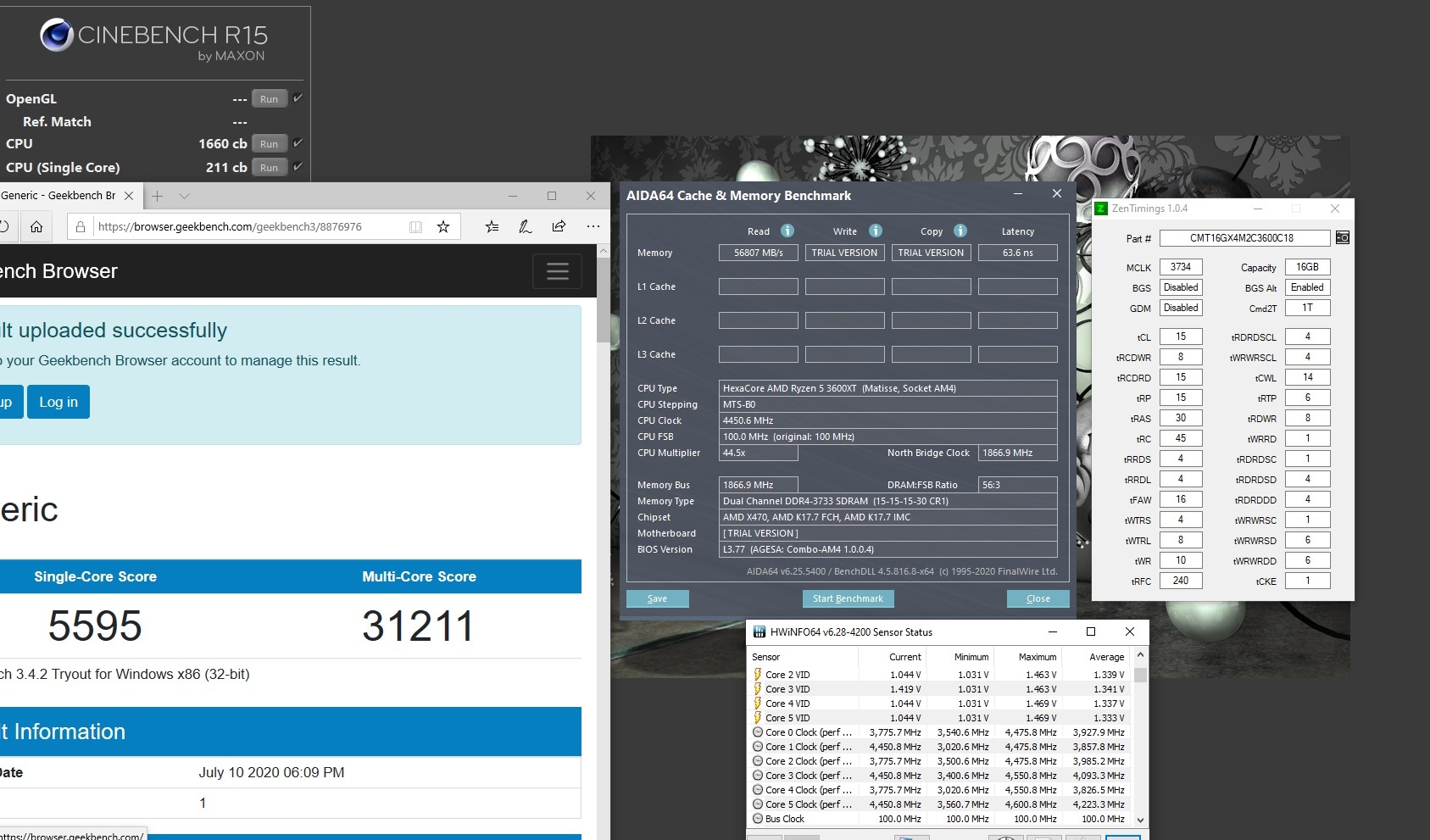This screenshot has width=1430, height=840.
Task: Select the Core 3 VID sensor row
Action: pos(940,689)
